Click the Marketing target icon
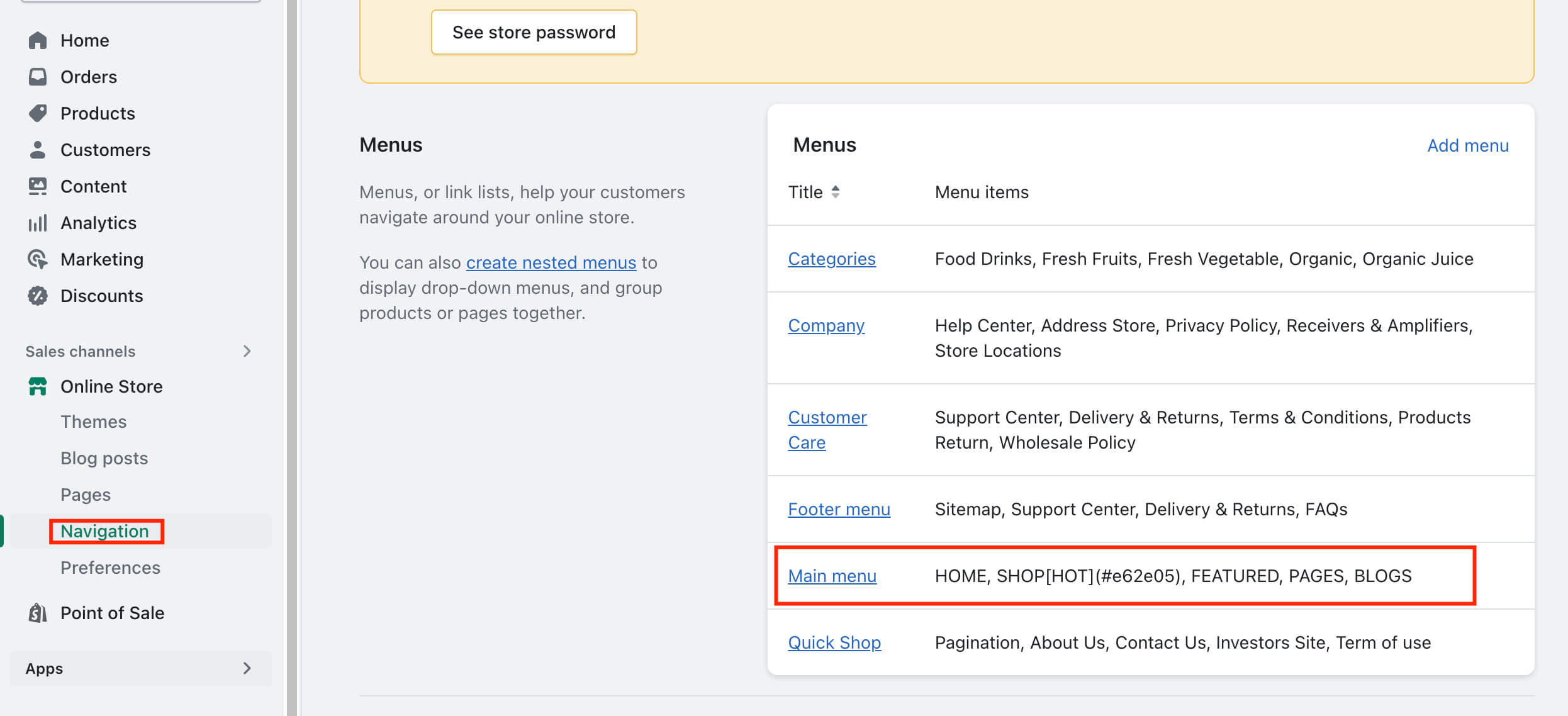Screen dimensions: 1568x716 (38, 259)
